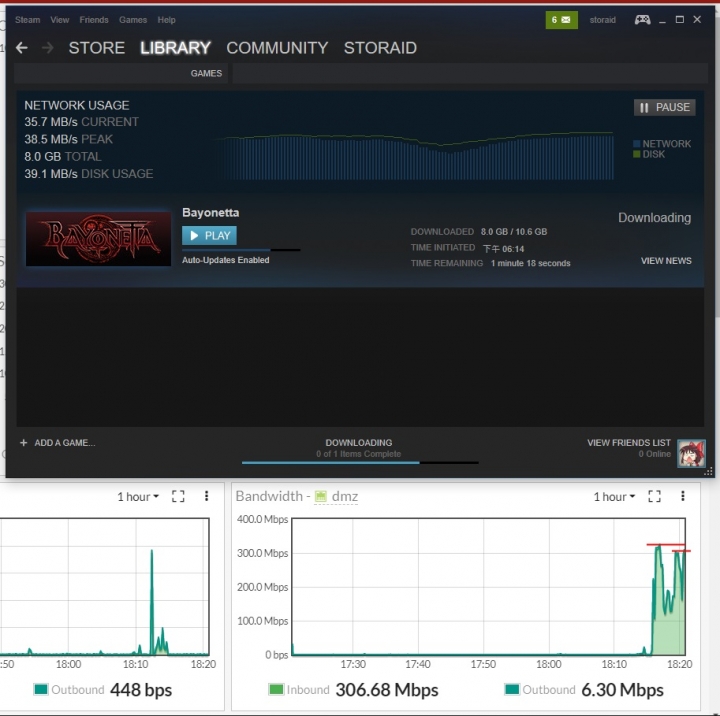Open the Bayonetta banner thumbnail
The height and width of the screenshot is (716, 720).
(x=98, y=239)
